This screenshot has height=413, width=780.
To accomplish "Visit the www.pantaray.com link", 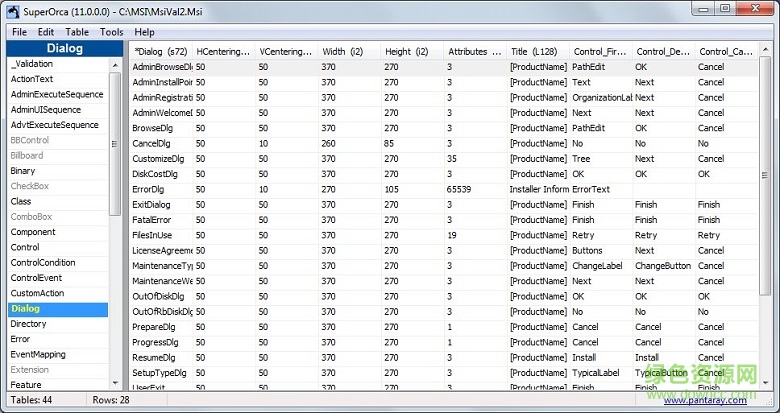I will pyautogui.click(x=705, y=400).
